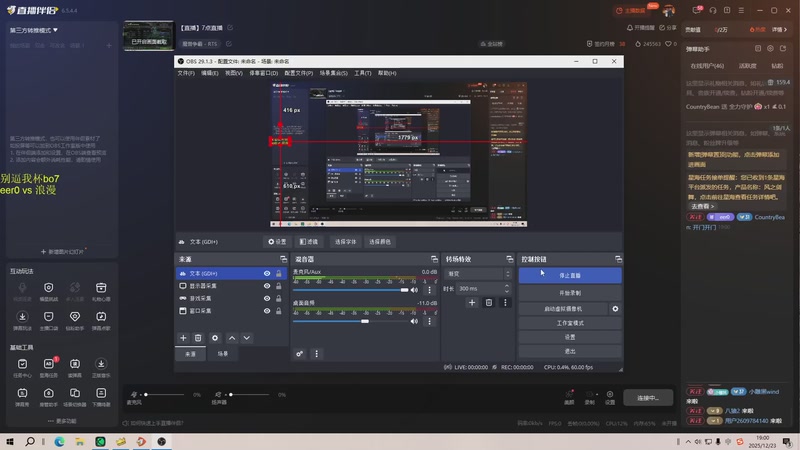800x450 pixels.
Task: Undock the audio mixer panel
Action: [x=434, y=259]
